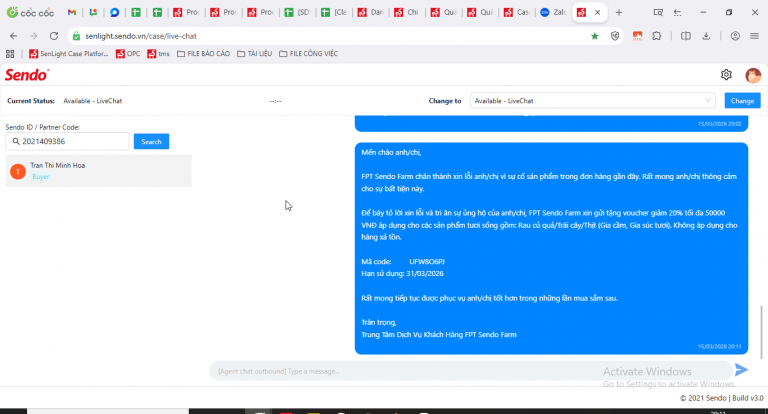Viewport: 768px width, 414px height.
Task: Reload the live-chat page
Action: pos(54,36)
